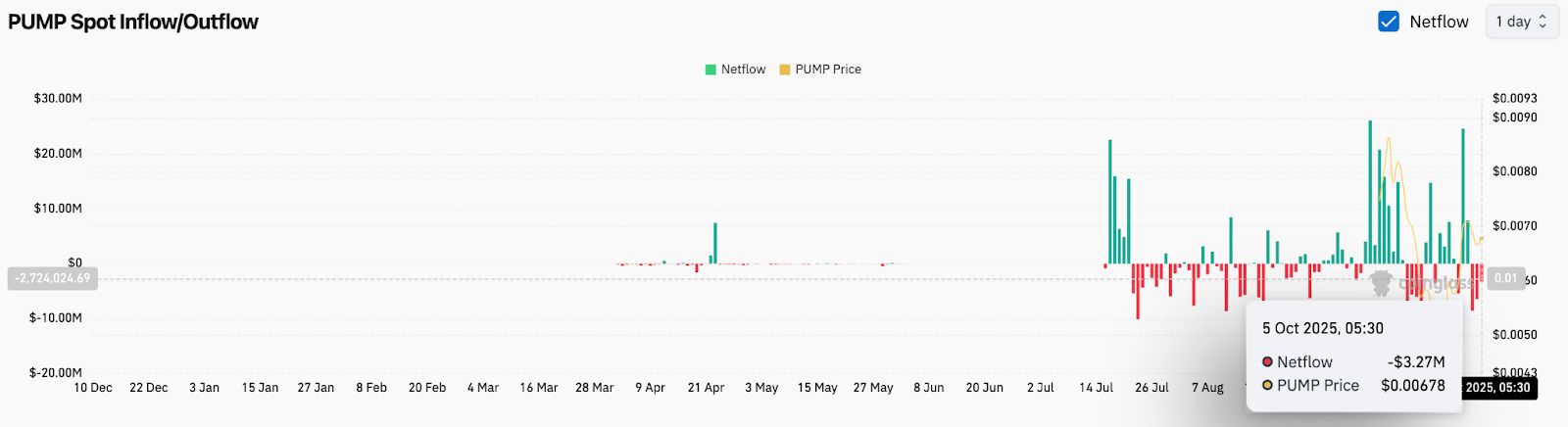Click the 0.01 right-axis price label

(x=1505, y=279)
